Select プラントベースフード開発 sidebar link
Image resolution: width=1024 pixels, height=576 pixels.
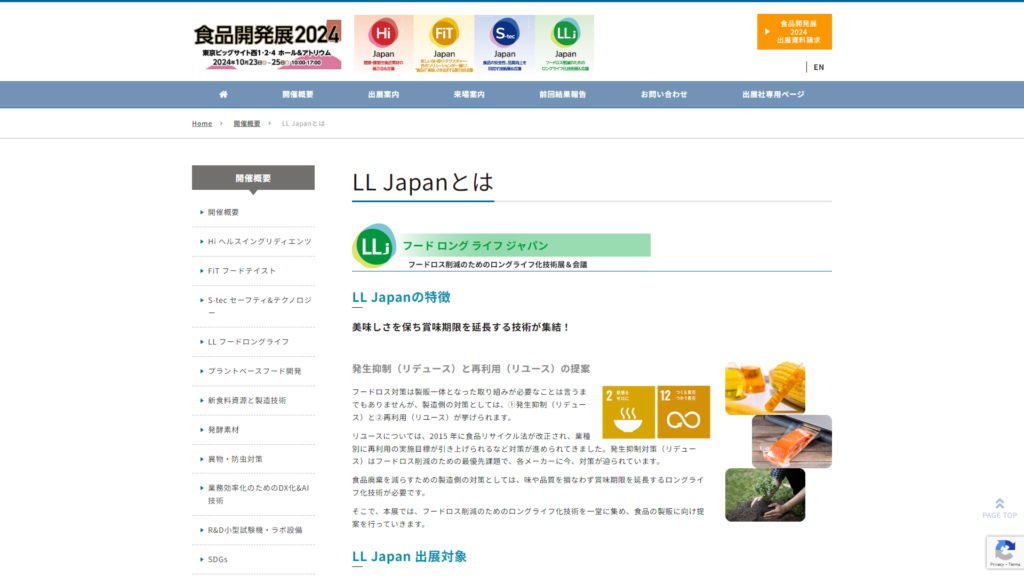click(x=255, y=371)
